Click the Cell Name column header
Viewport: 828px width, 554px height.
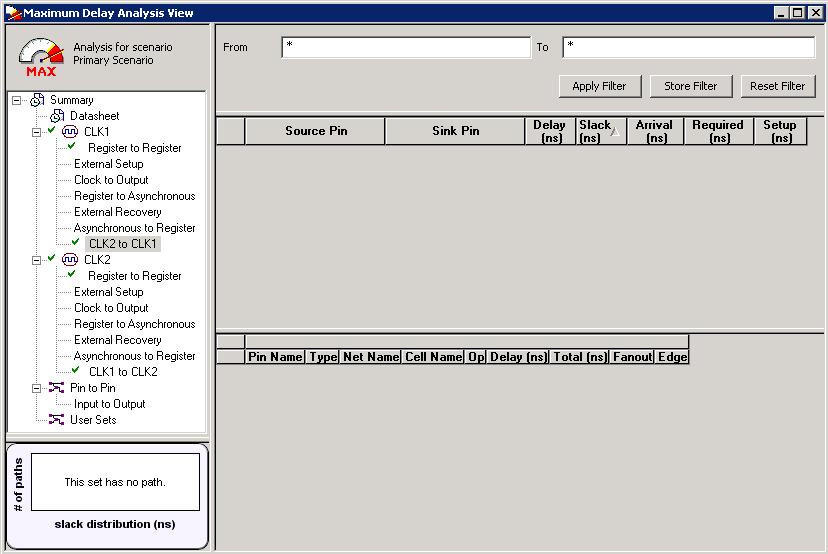[x=434, y=357]
